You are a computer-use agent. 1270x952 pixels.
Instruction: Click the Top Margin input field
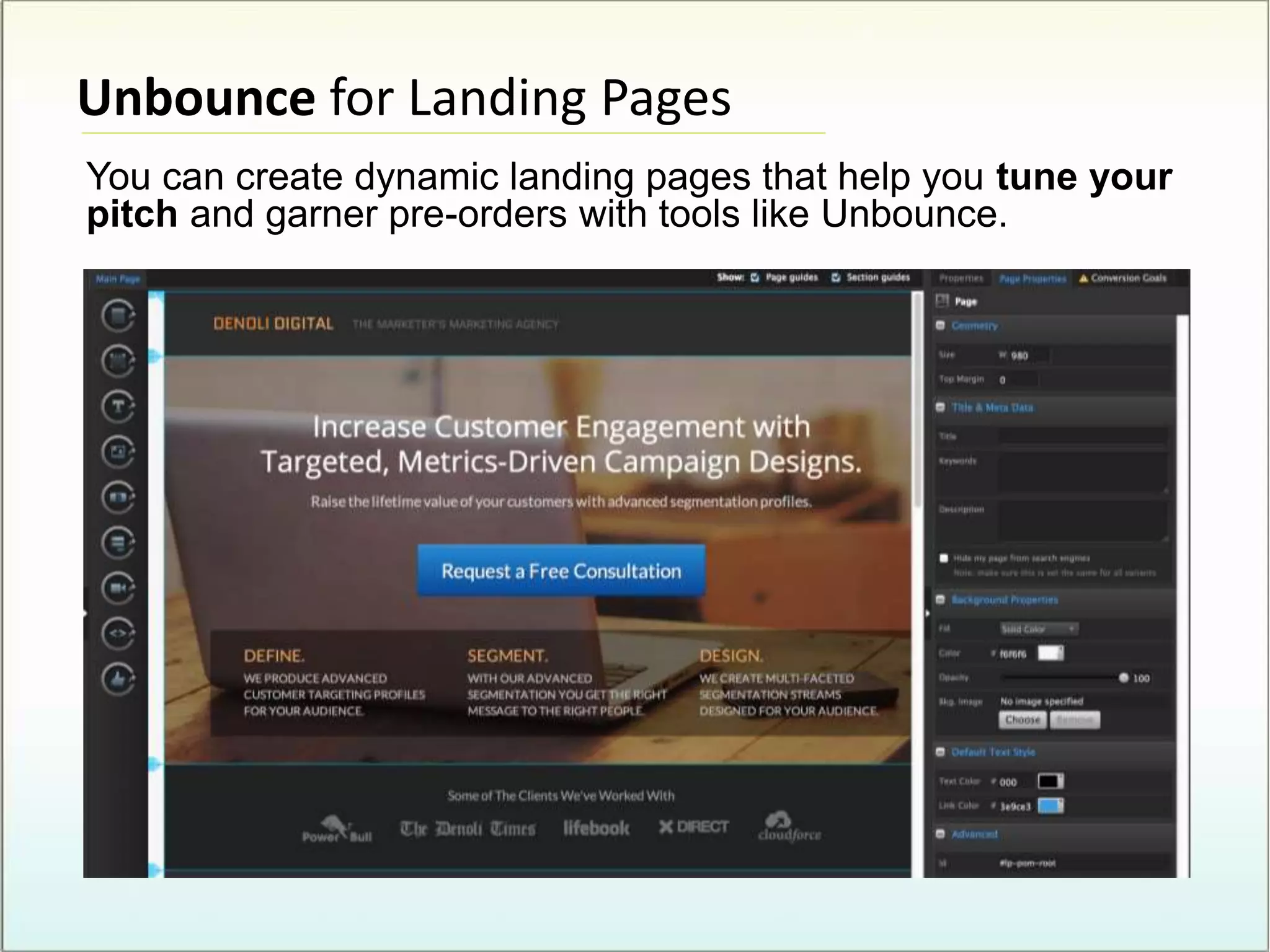(x=1017, y=380)
